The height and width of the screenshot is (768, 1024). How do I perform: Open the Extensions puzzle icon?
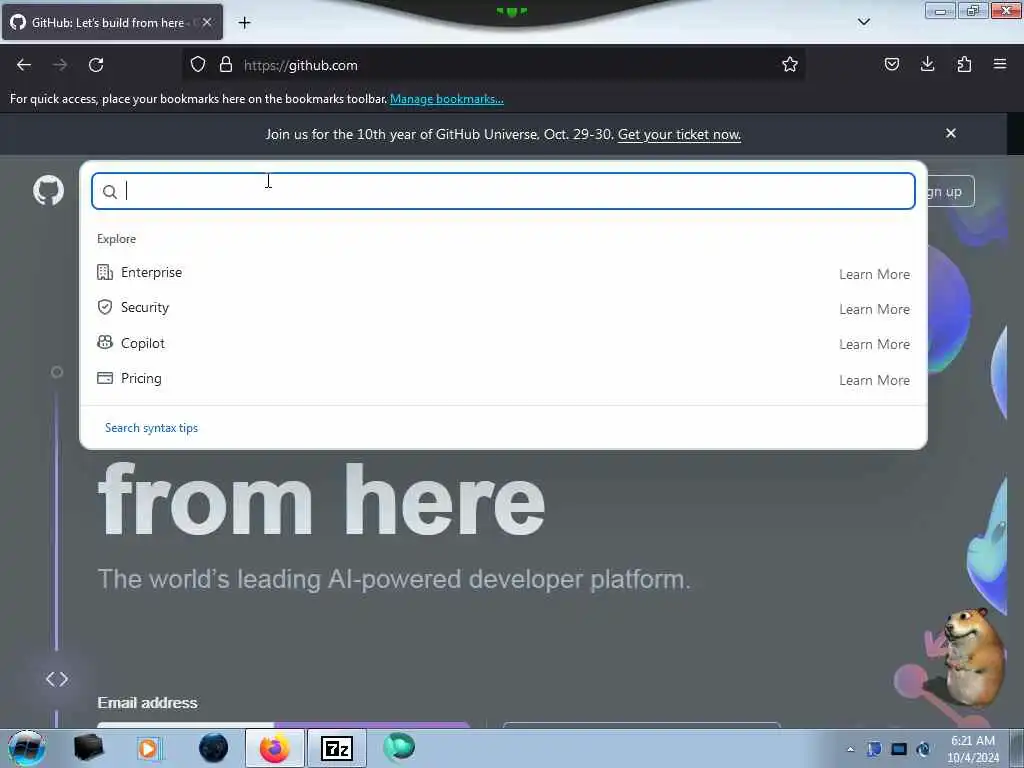pos(964,64)
